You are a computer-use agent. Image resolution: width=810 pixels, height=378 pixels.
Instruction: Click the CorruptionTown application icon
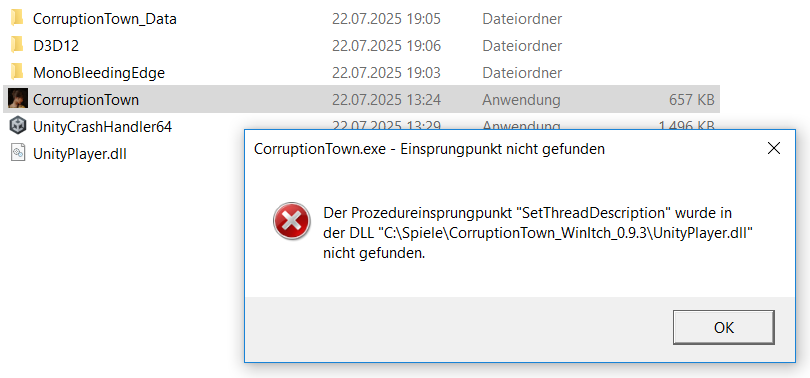(x=18, y=99)
